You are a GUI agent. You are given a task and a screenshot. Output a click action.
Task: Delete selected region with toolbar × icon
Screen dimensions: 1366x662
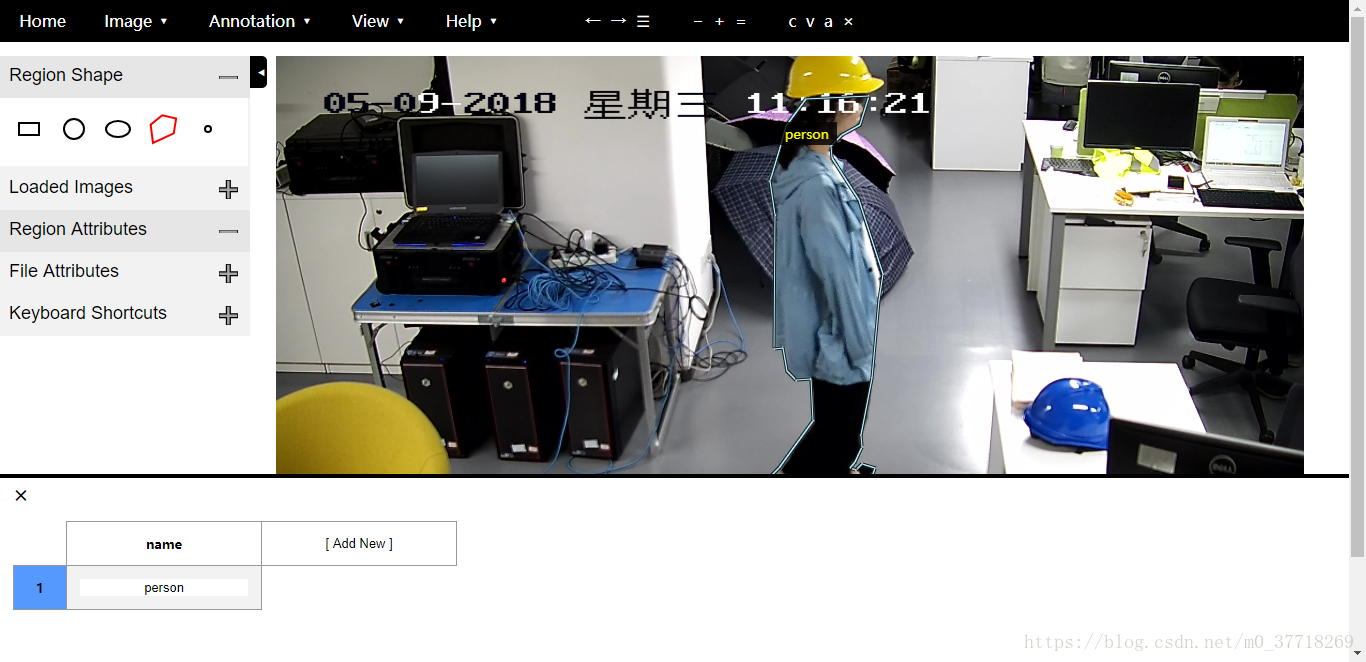[848, 21]
